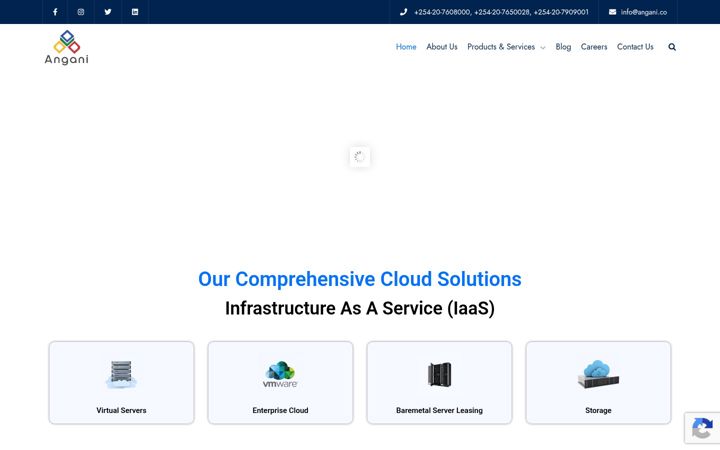The width and height of the screenshot is (720, 450).
Task: Click the Infrastructure As A Service heading
Action: tap(360, 308)
